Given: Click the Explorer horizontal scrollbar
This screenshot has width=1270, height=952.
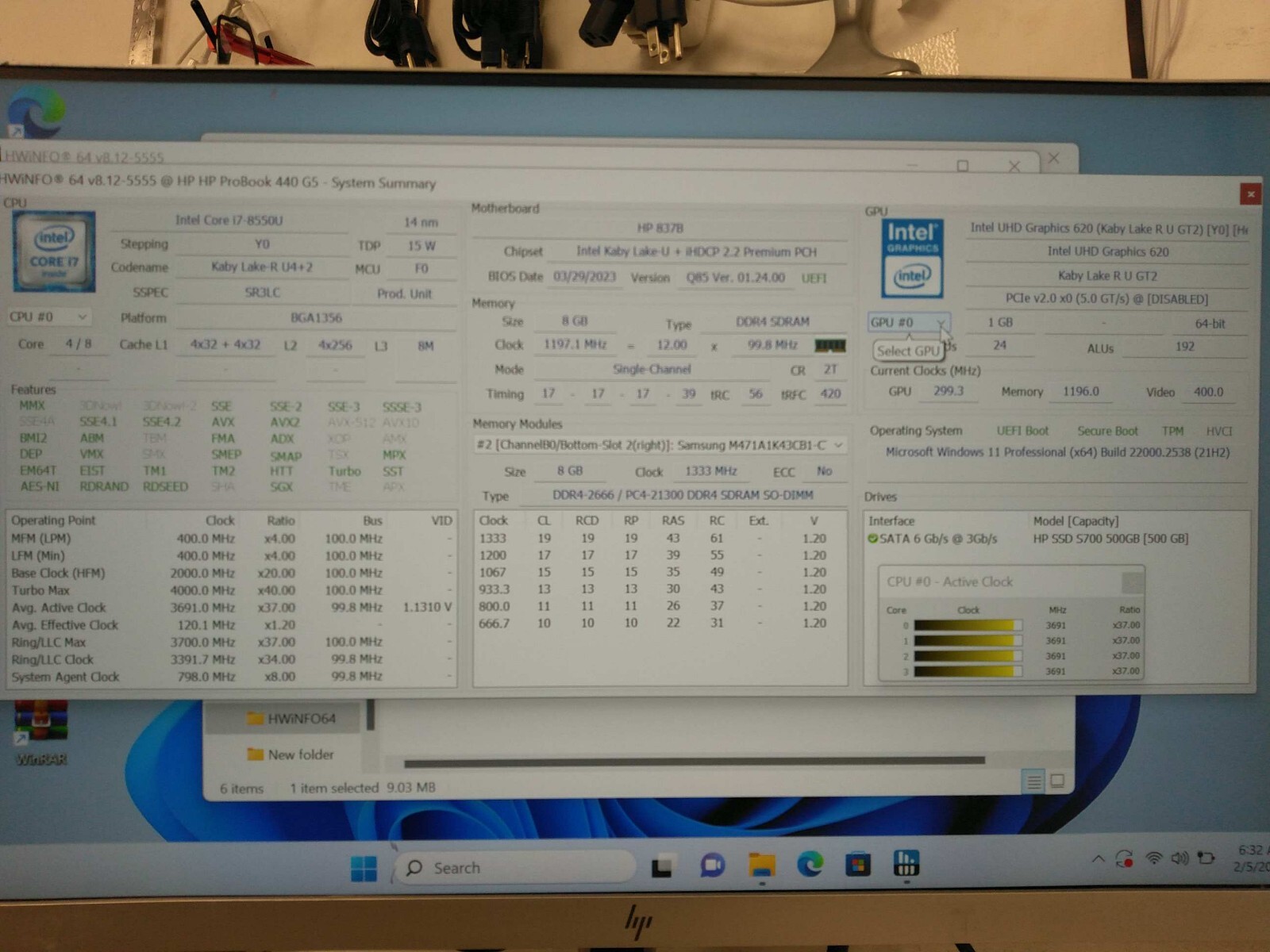Looking at the screenshot, I should coord(695,762).
